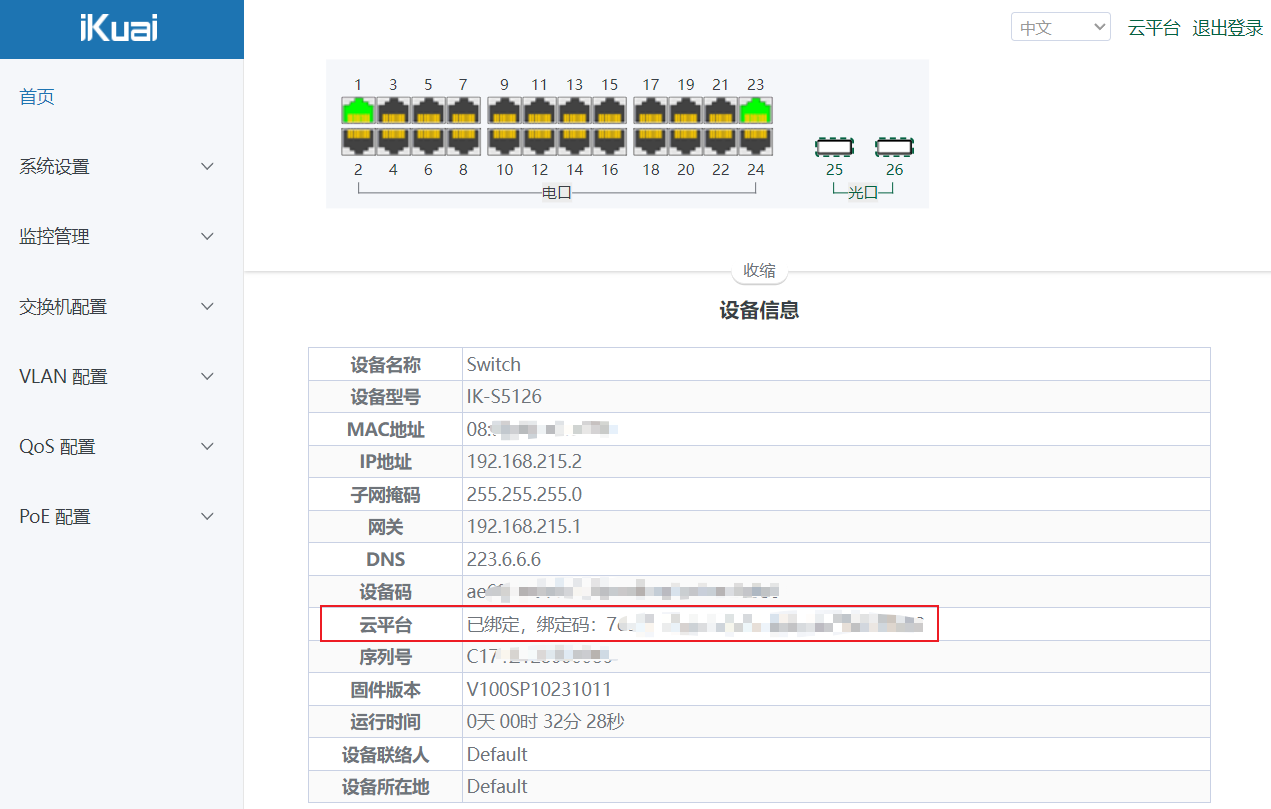Select port 18 icon
Screen dimensions: 1271x809
(x=651, y=141)
